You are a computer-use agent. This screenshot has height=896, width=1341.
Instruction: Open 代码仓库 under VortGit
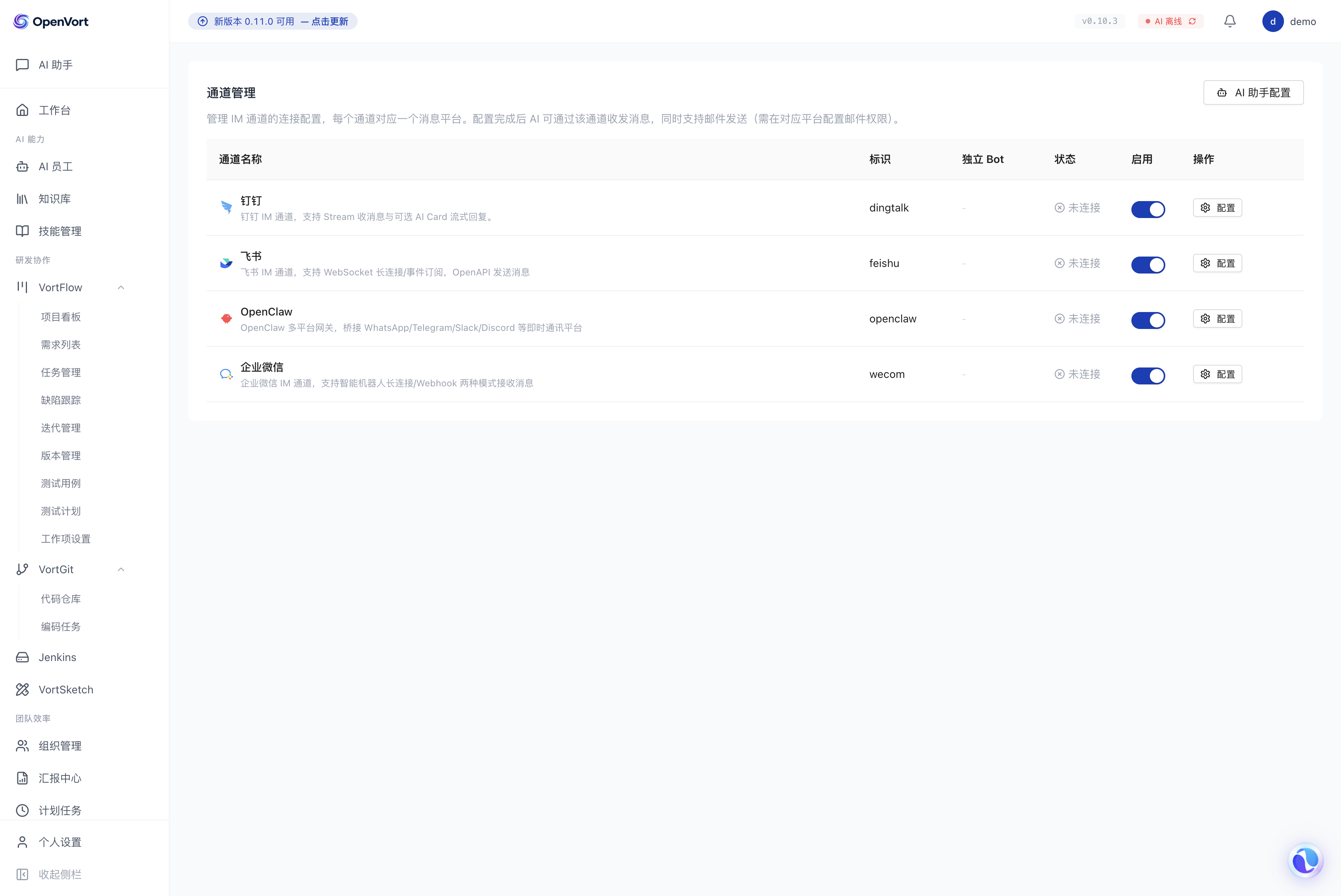[60, 599]
